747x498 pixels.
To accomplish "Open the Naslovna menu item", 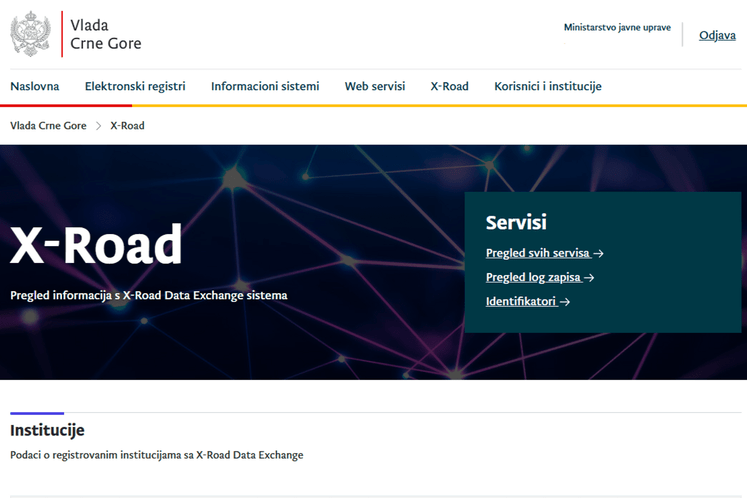I will tap(35, 86).
